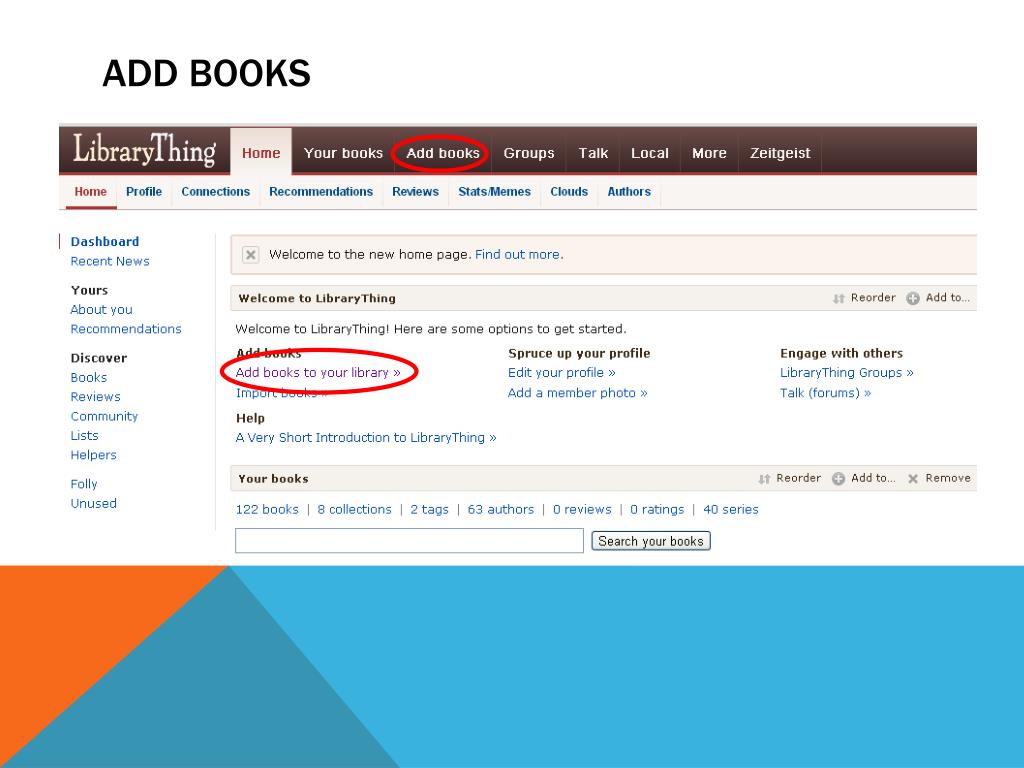Go to the Add books tab

(x=443, y=153)
